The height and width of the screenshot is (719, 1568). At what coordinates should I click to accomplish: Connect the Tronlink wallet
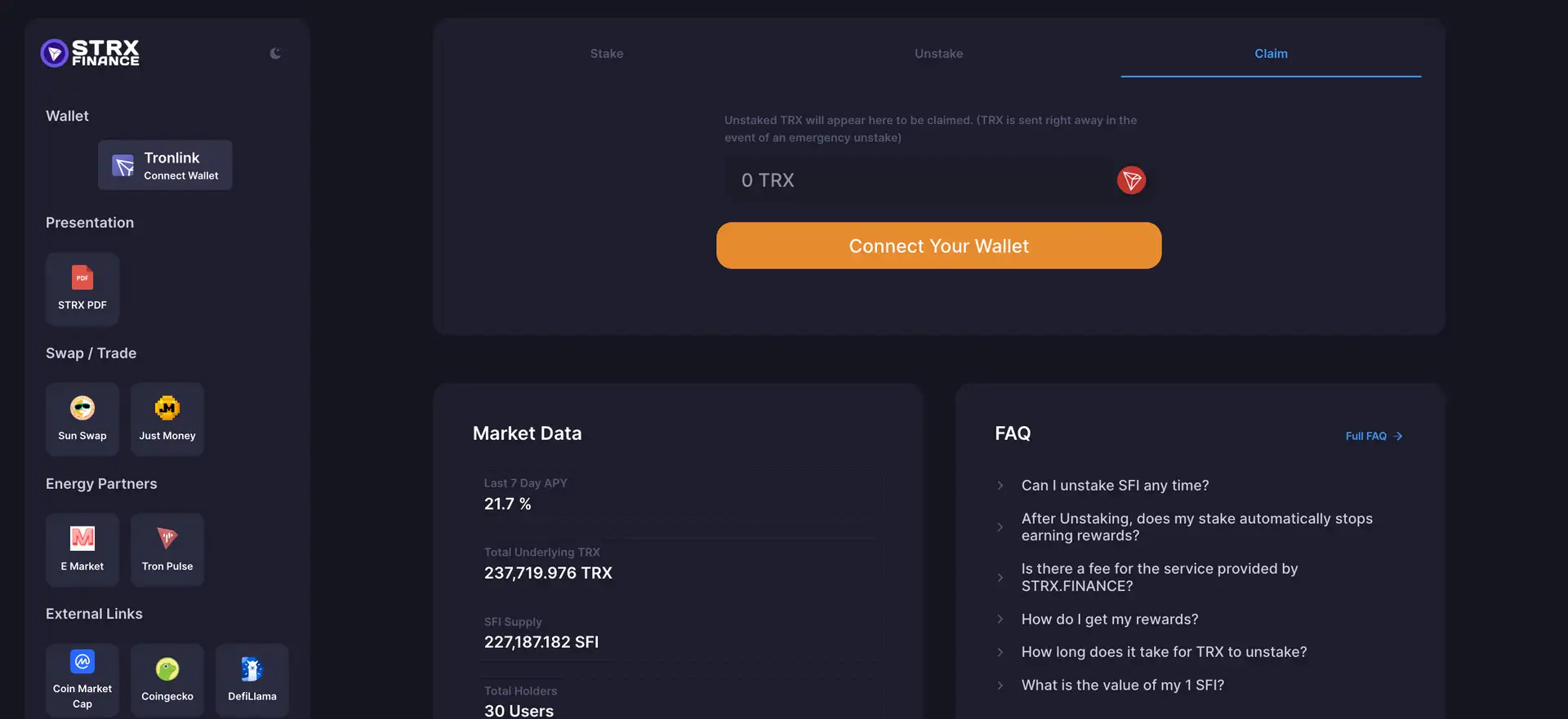coord(165,165)
